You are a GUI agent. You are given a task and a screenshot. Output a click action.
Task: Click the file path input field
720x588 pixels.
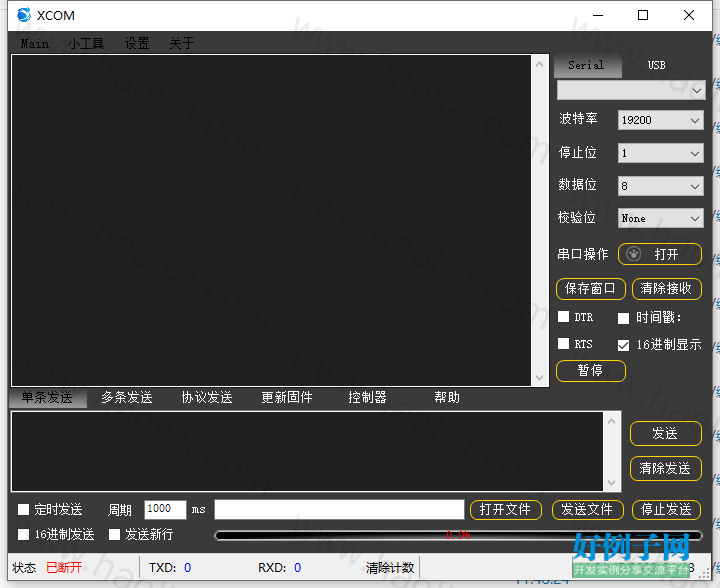pos(339,510)
